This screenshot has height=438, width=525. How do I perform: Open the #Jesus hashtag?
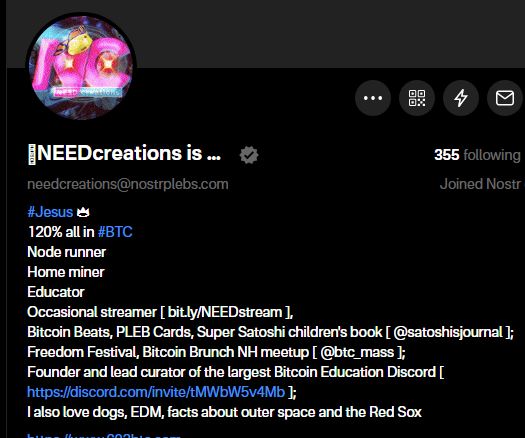click(x=50, y=212)
